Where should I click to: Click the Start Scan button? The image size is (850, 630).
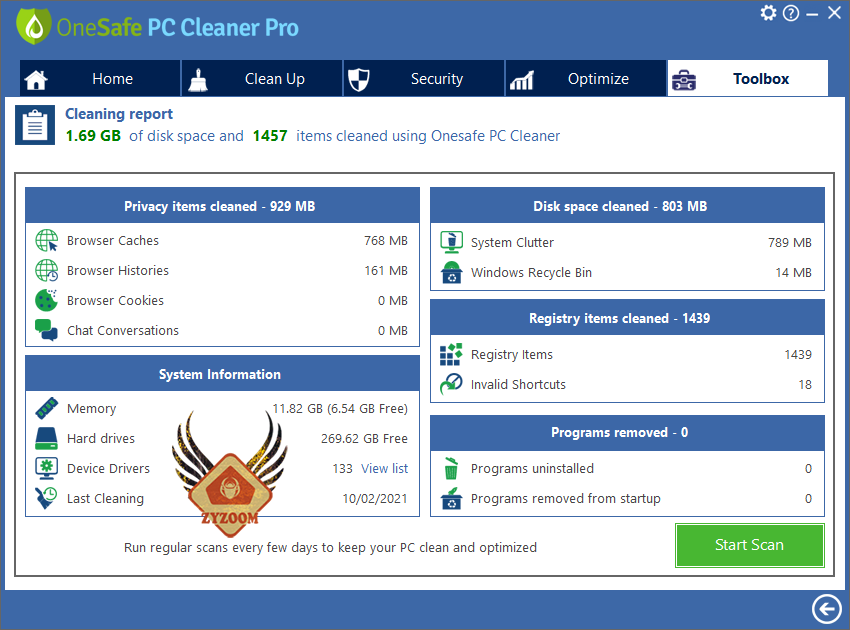(750, 545)
